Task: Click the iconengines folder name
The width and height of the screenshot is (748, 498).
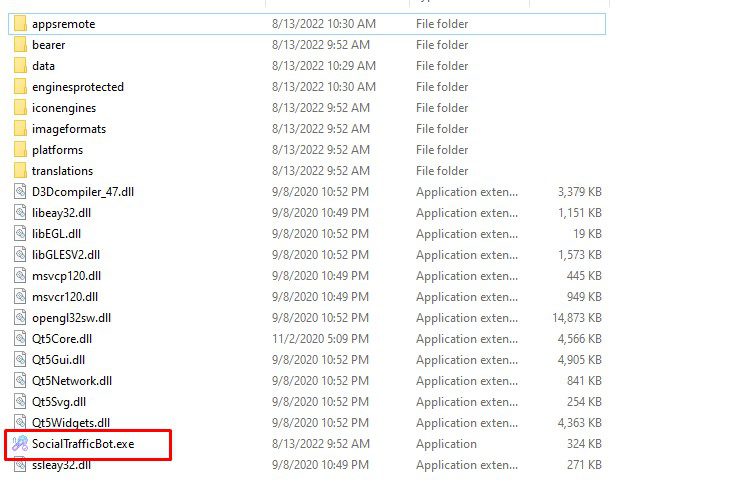Action: point(64,108)
